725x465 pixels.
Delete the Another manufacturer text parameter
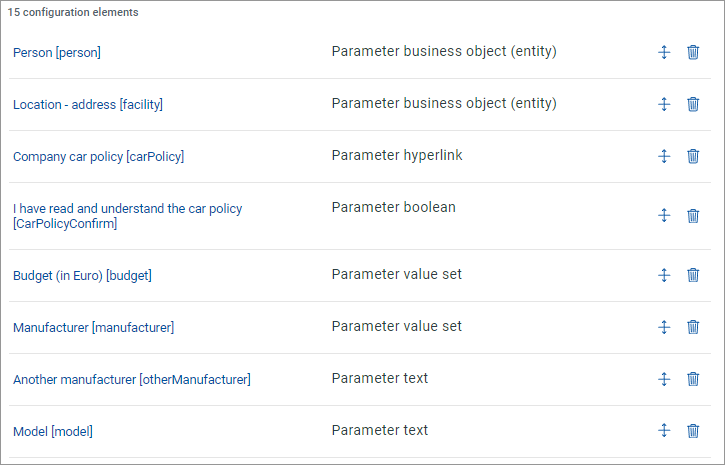point(693,379)
